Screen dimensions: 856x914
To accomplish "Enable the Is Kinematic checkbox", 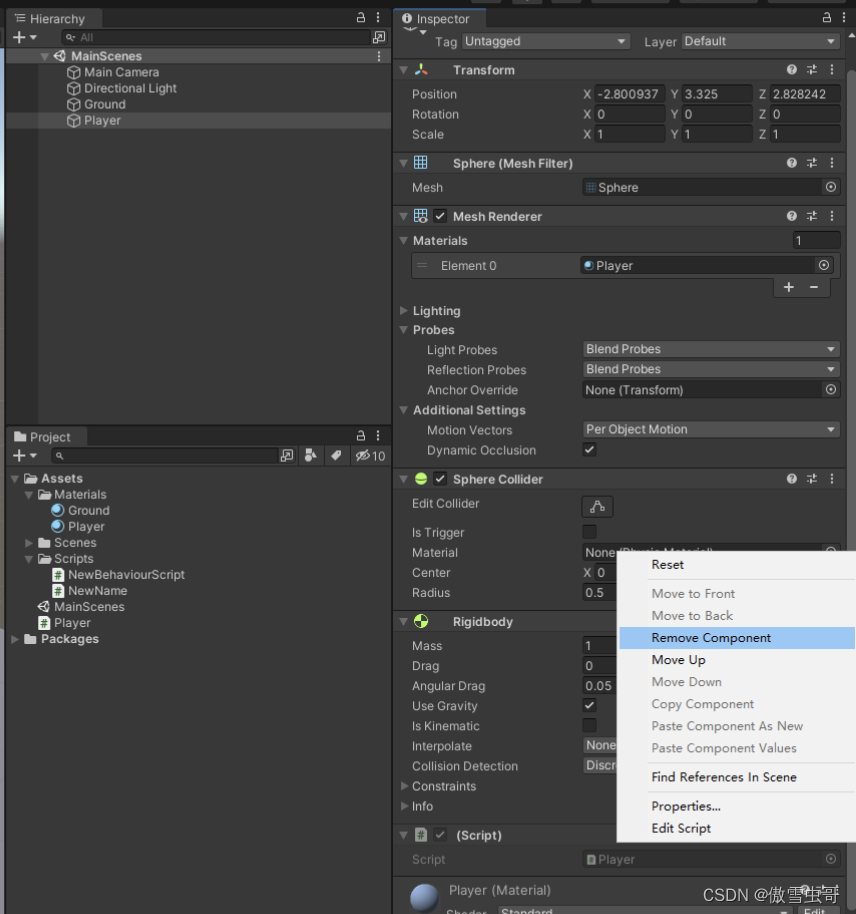I will (590, 725).
